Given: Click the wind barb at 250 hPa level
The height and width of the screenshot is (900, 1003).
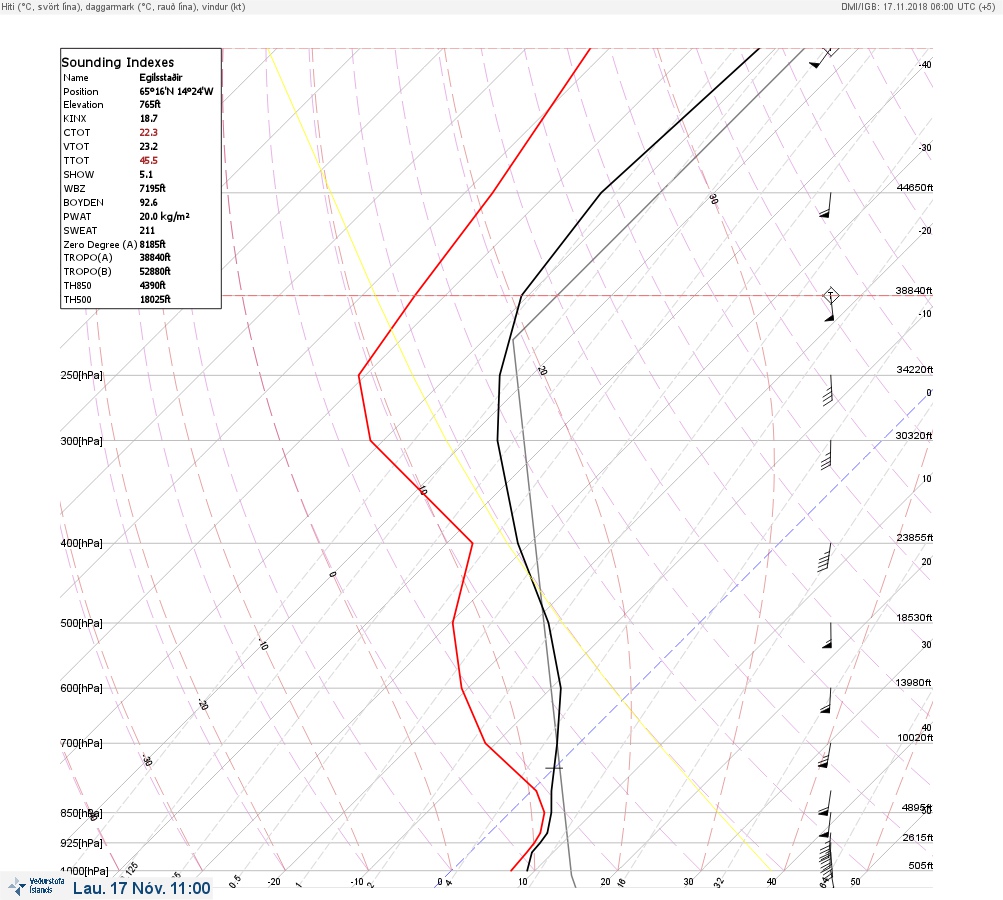Looking at the screenshot, I should 828,390.
